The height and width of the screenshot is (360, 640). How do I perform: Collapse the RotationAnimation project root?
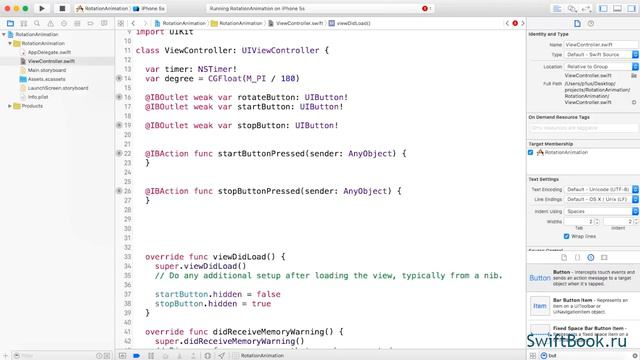(x=4, y=34)
